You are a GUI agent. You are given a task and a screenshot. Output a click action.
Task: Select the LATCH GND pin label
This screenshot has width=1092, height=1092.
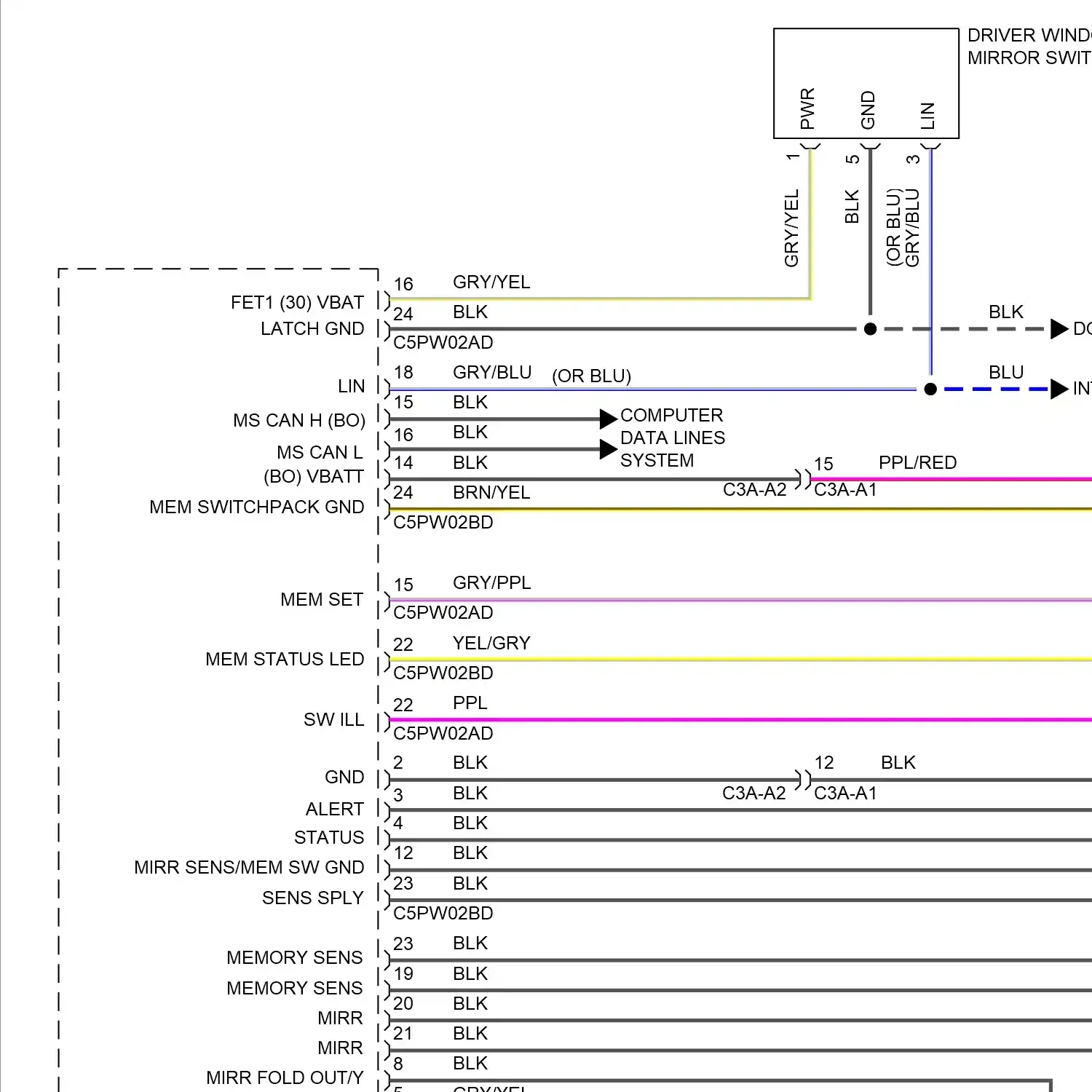click(x=312, y=328)
